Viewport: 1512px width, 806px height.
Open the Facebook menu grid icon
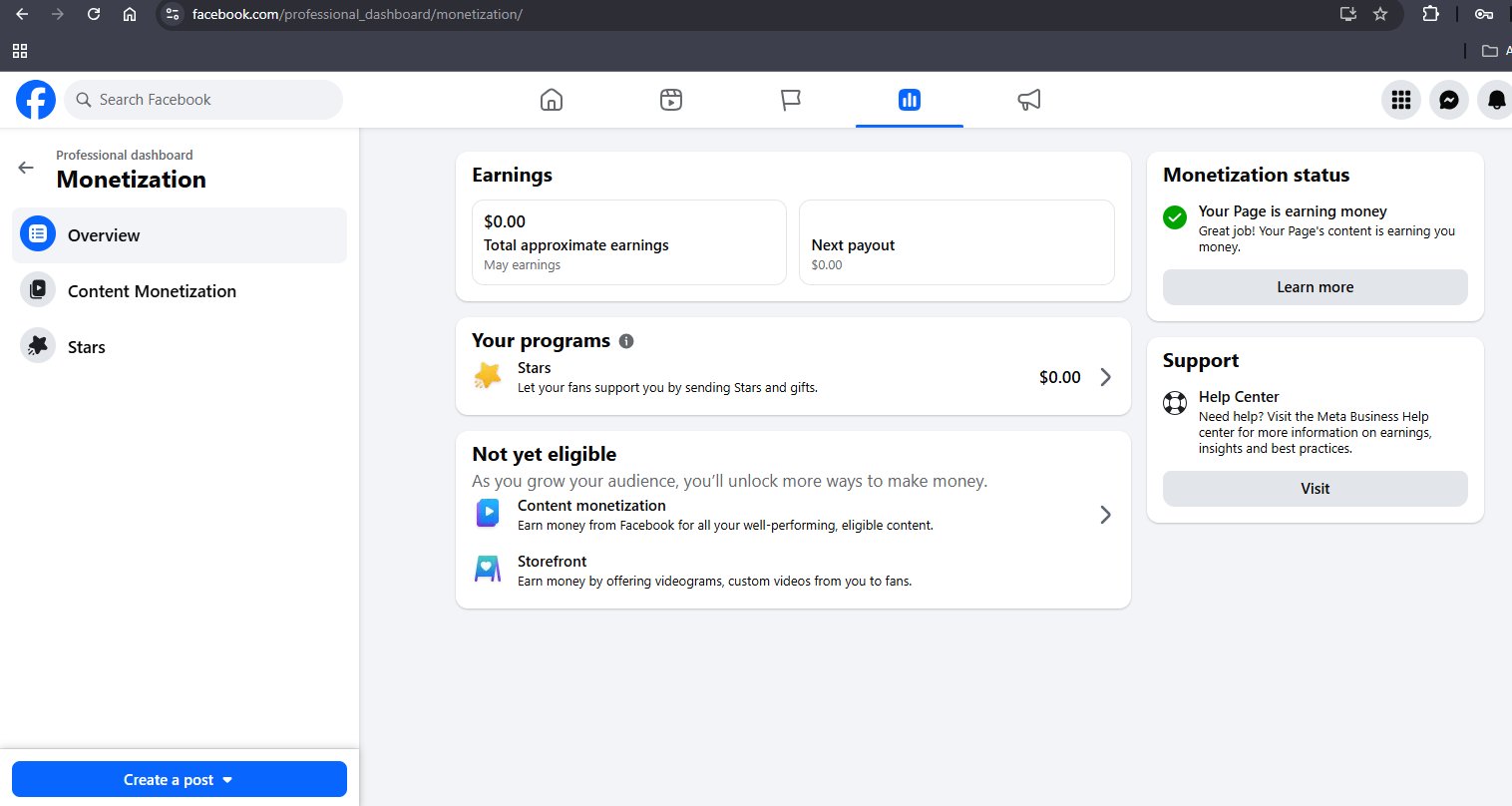tap(1401, 100)
